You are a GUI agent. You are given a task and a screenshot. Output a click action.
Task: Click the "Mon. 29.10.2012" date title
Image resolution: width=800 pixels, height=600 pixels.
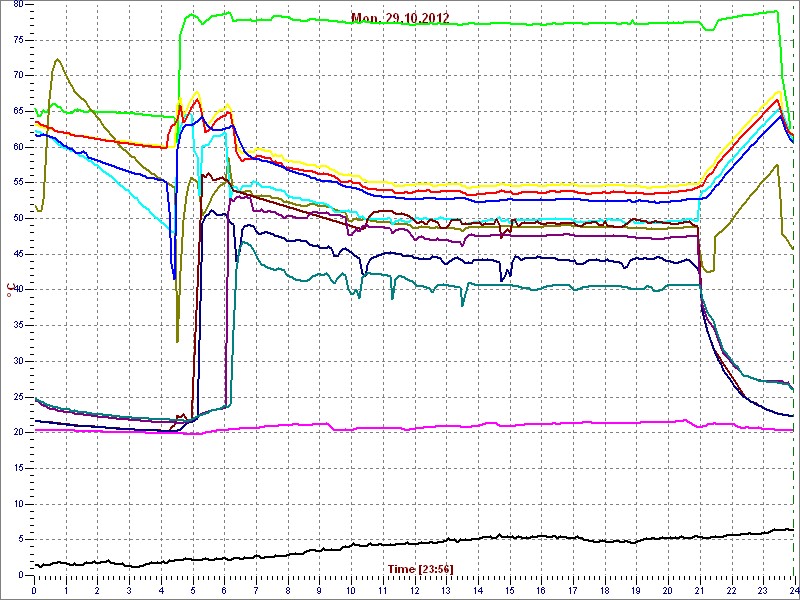(400, 18)
